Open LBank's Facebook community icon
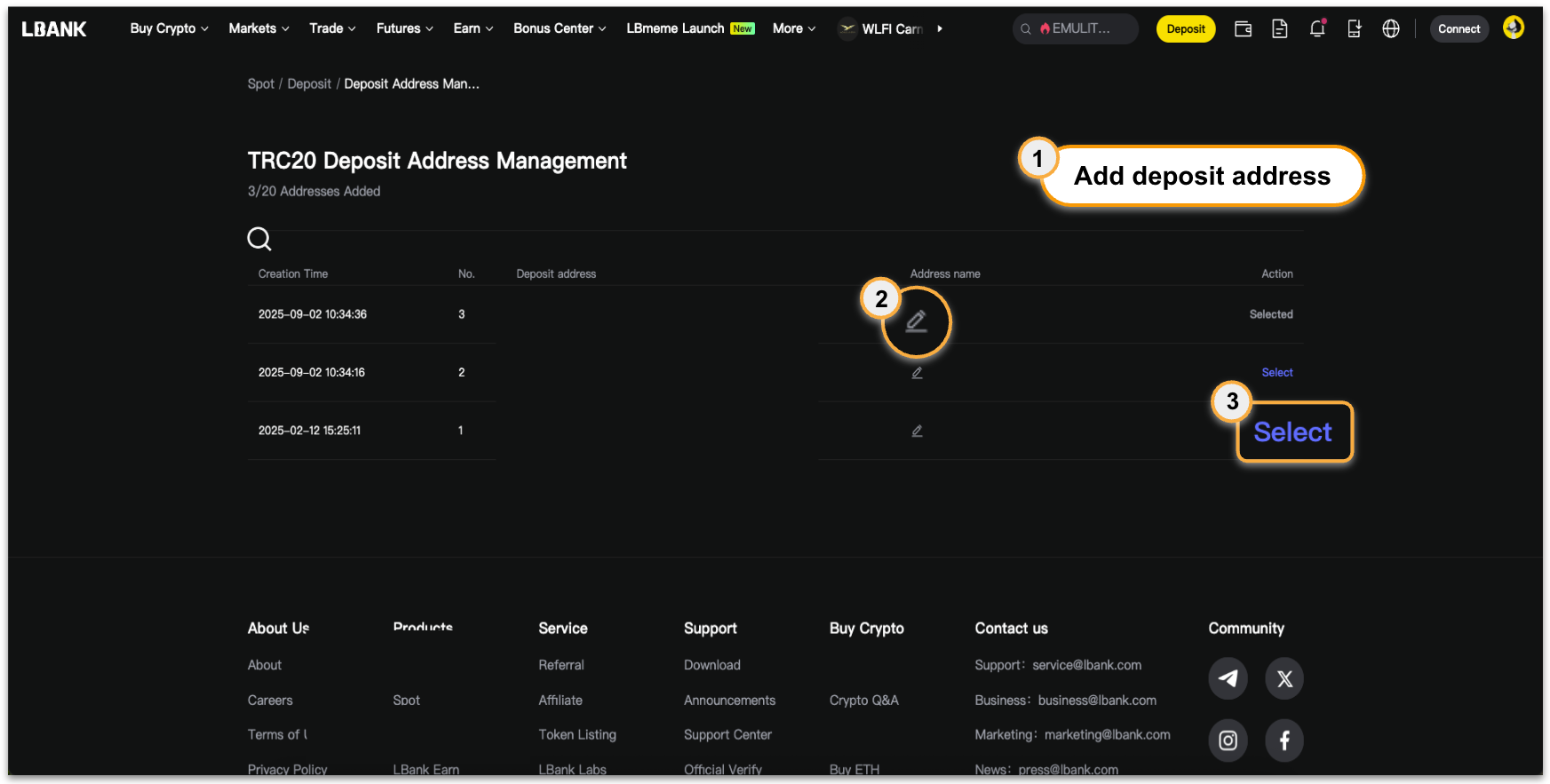The width and height of the screenshot is (1550, 784). [x=1284, y=740]
